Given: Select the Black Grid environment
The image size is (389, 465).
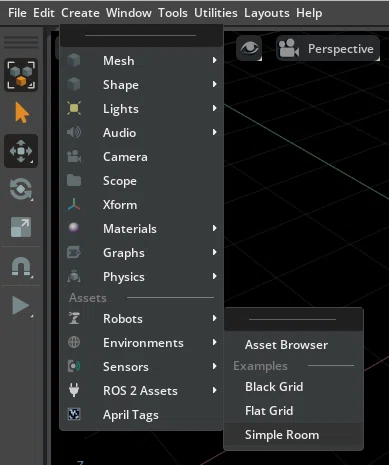Looking at the screenshot, I should [x=274, y=387].
